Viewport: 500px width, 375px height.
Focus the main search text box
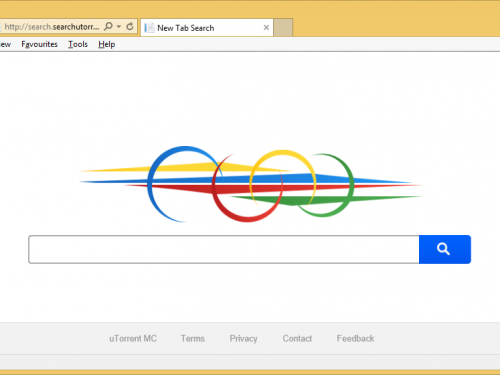coord(224,249)
